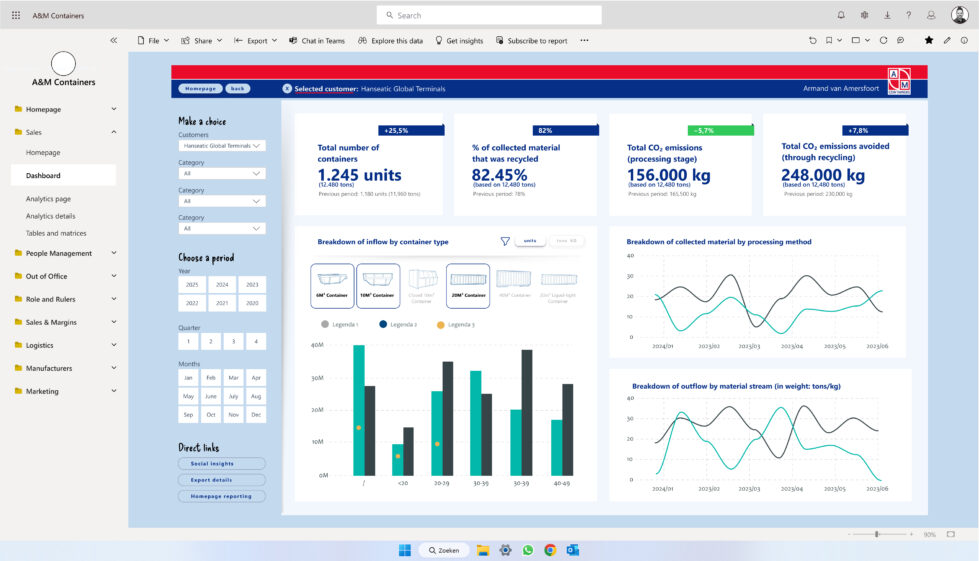This screenshot has width=979, height=561.
Task: Click the filter funnel icon in inflow chart
Action: (505, 241)
